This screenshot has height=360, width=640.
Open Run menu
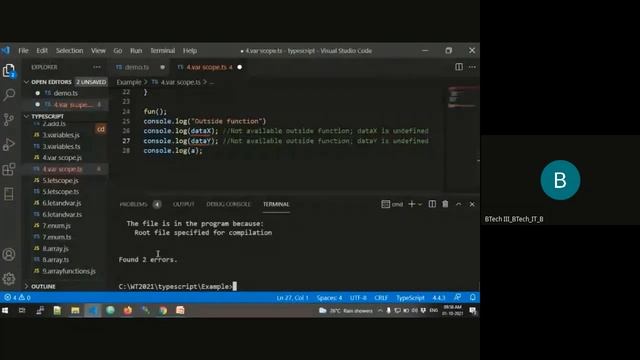coord(136,51)
